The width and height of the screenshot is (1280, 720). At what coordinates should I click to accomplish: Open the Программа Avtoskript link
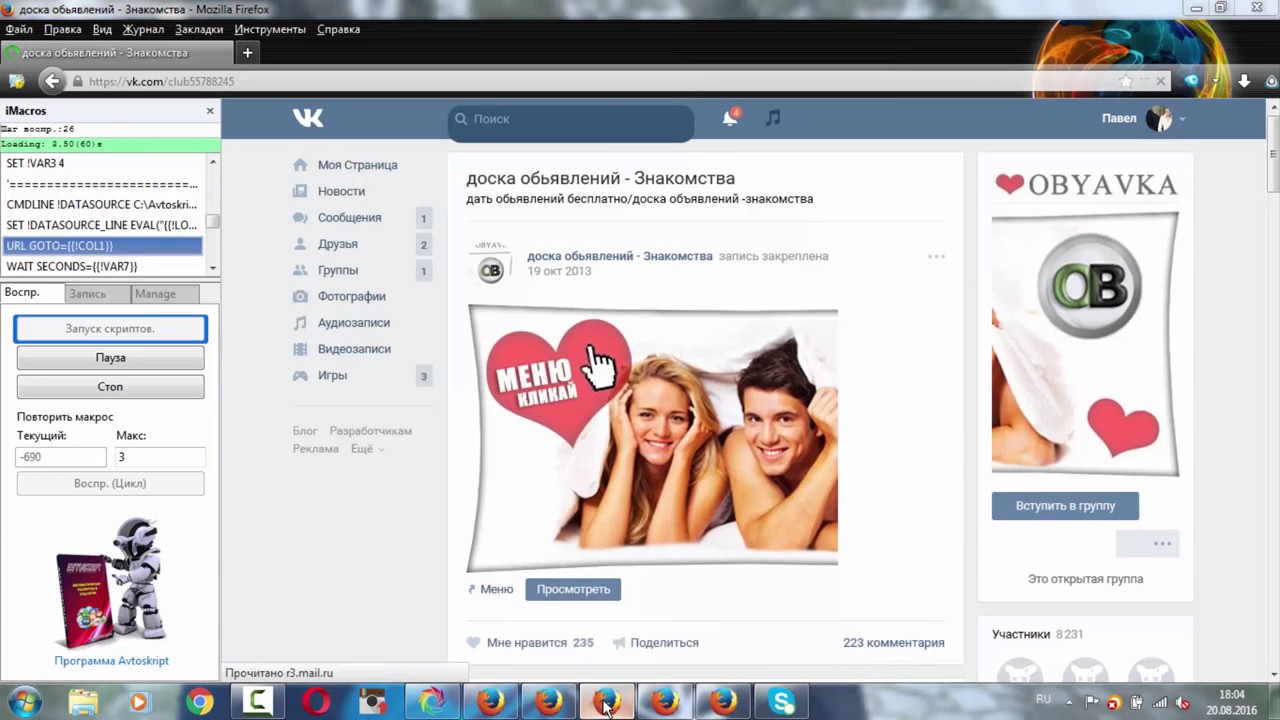point(111,661)
